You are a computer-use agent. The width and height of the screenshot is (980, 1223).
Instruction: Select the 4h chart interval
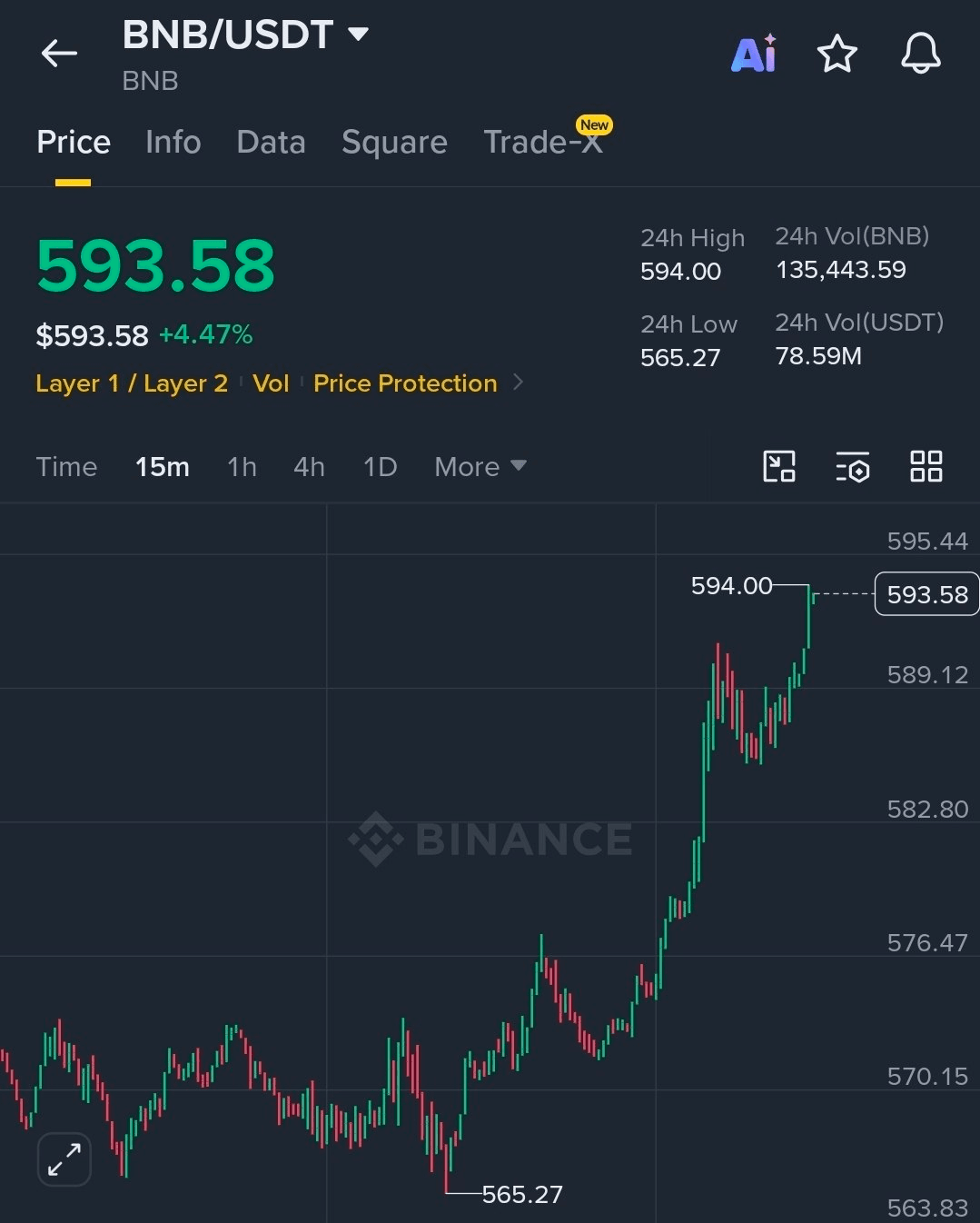click(309, 467)
